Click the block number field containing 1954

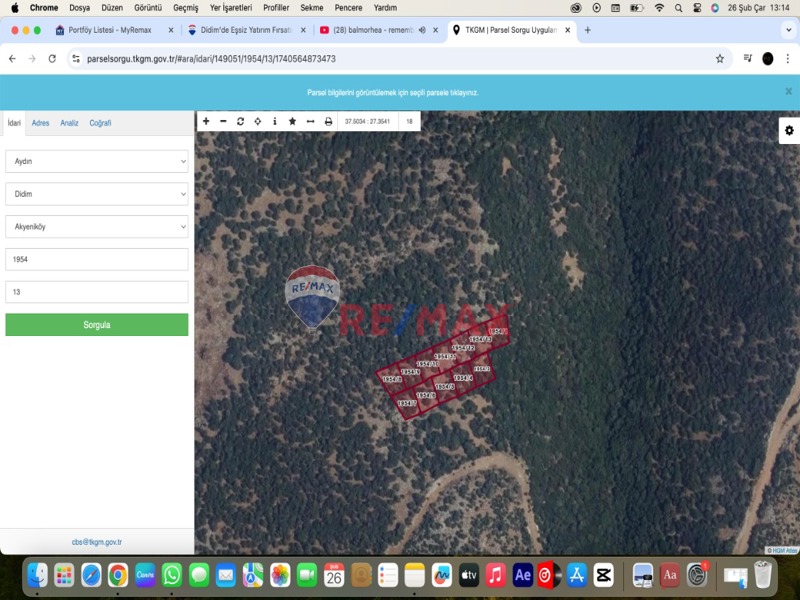97,259
